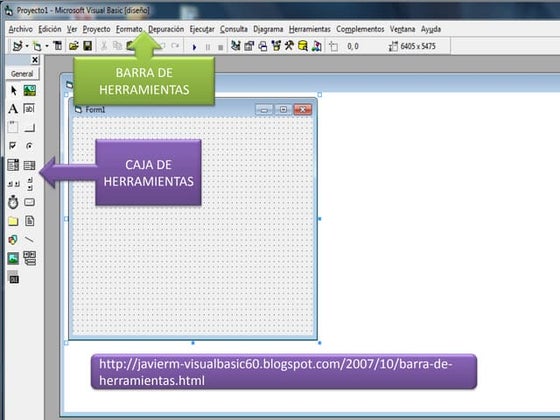The height and width of the screenshot is (420, 560).
Task: Open the Data View Window icon
Action: (x=303, y=46)
